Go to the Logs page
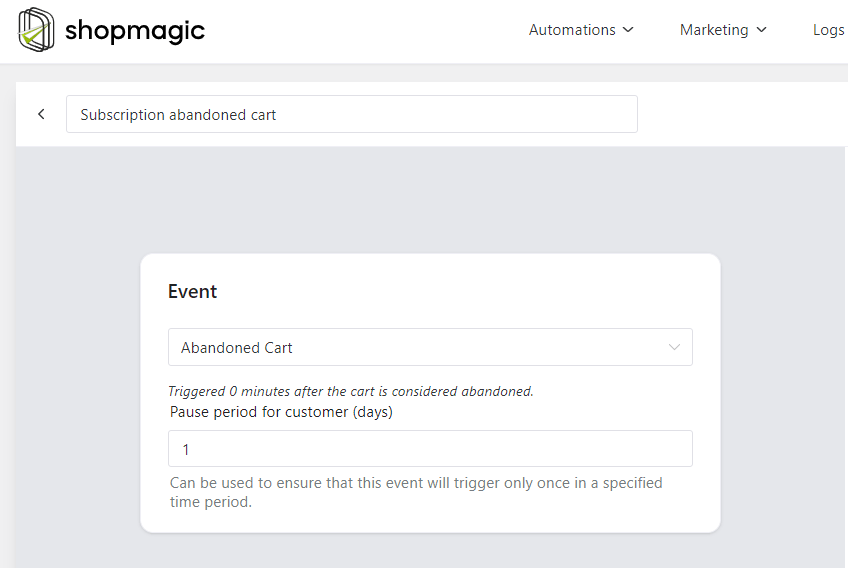This screenshot has width=848, height=568. (x=829, y=30)
